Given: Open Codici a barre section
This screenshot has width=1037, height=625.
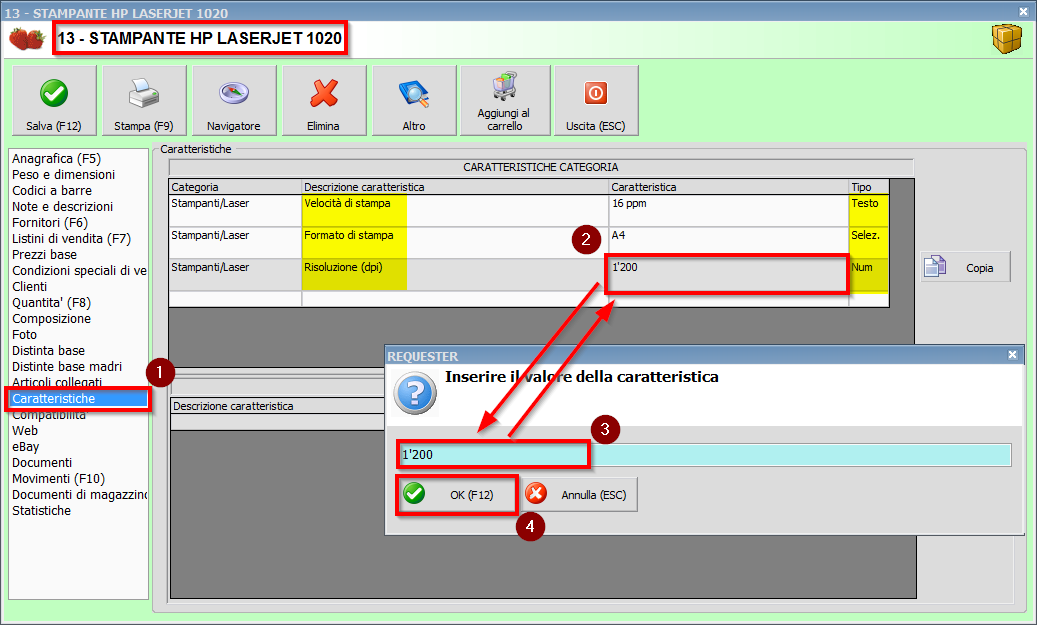Looking at the screenshot, I should tap(52, 190).
